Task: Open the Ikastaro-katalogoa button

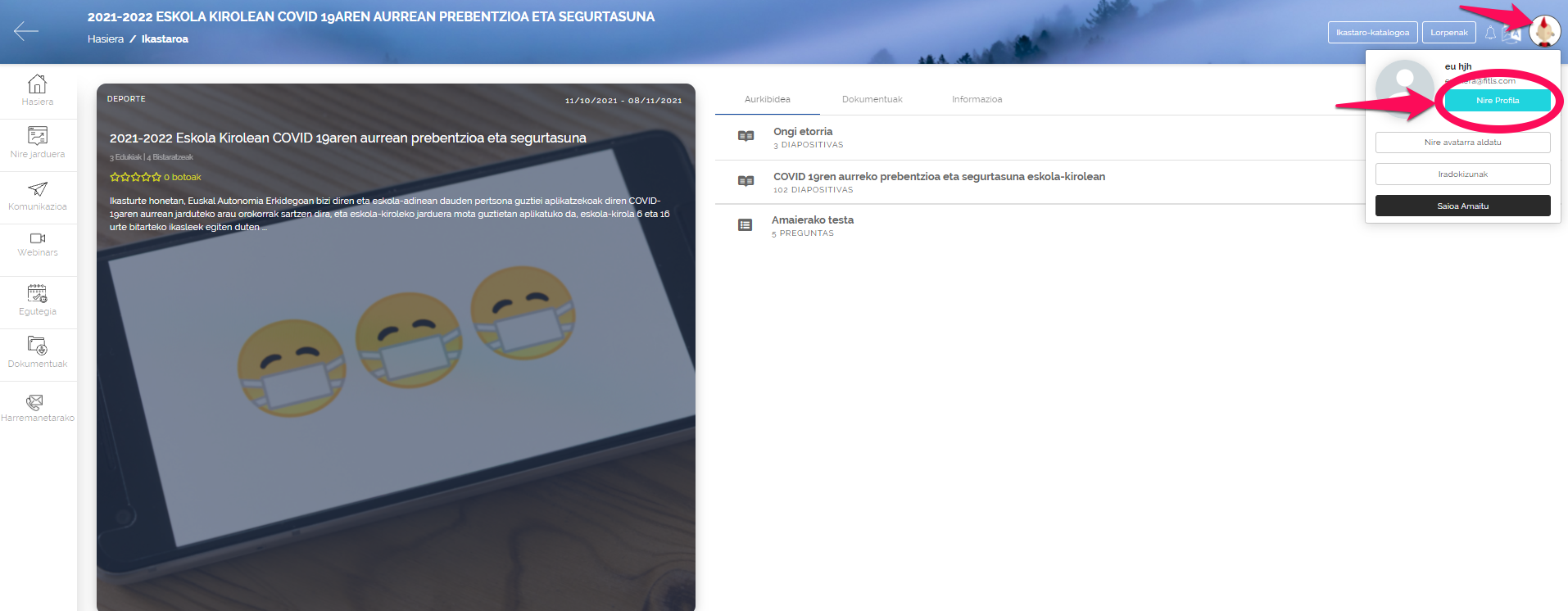Action: tap(1372, 33)
